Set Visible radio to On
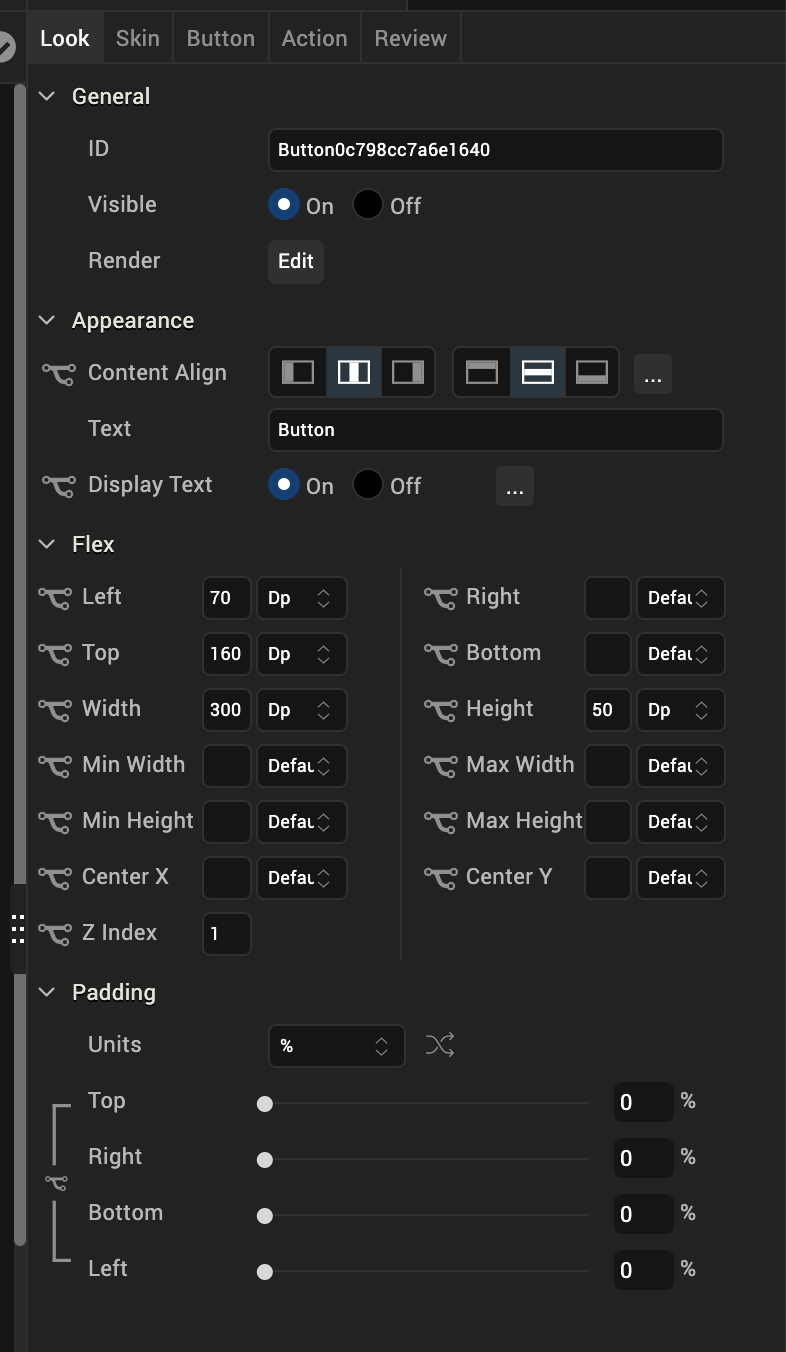The width and height of the screenshot is (786, 1352). tap(284, 205)
